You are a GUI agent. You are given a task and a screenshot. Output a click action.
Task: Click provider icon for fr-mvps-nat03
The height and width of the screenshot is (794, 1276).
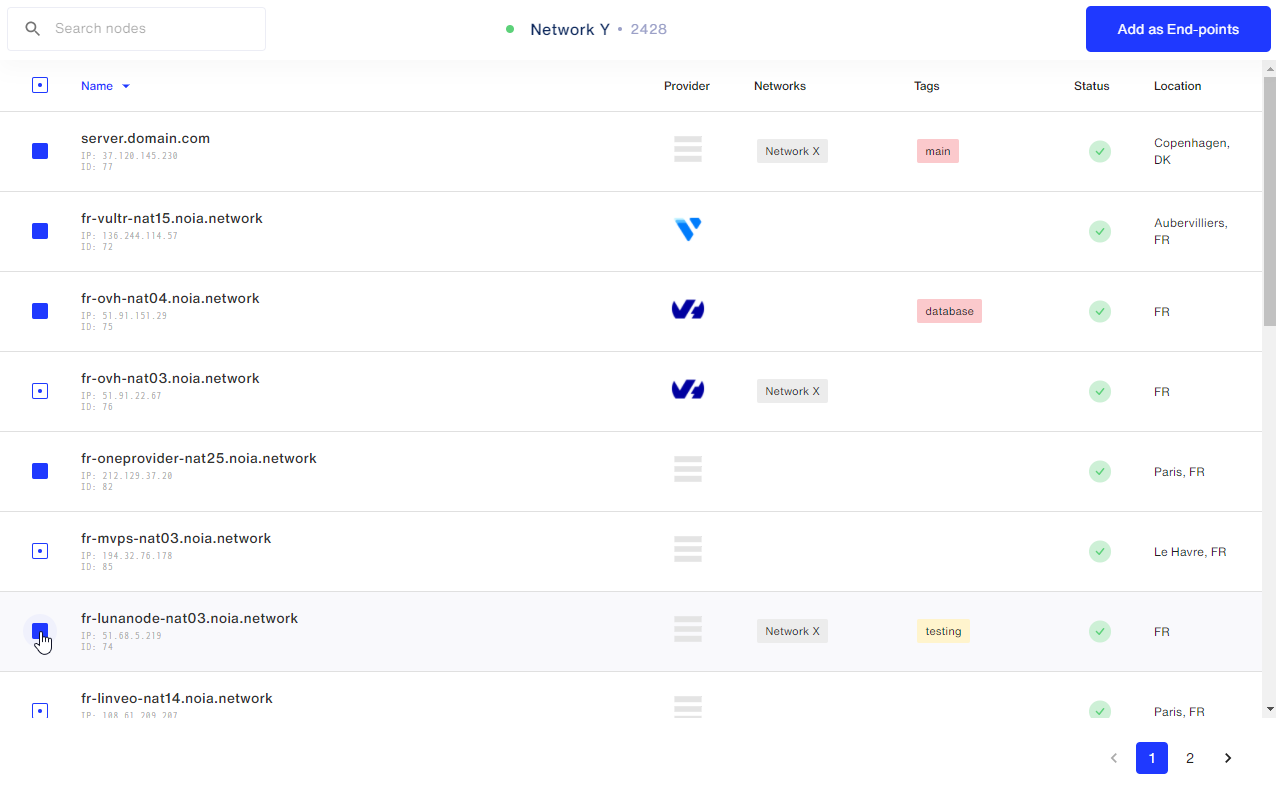[688, 549]
